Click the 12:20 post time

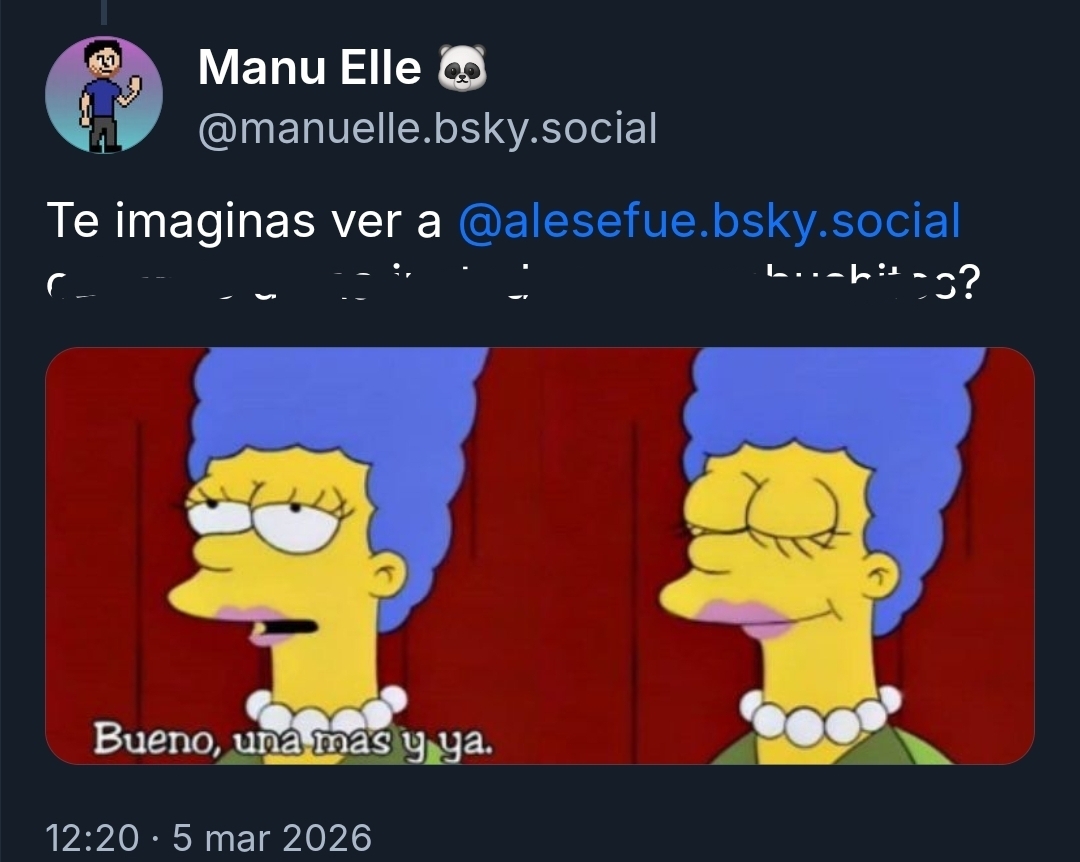coord(92,838)
